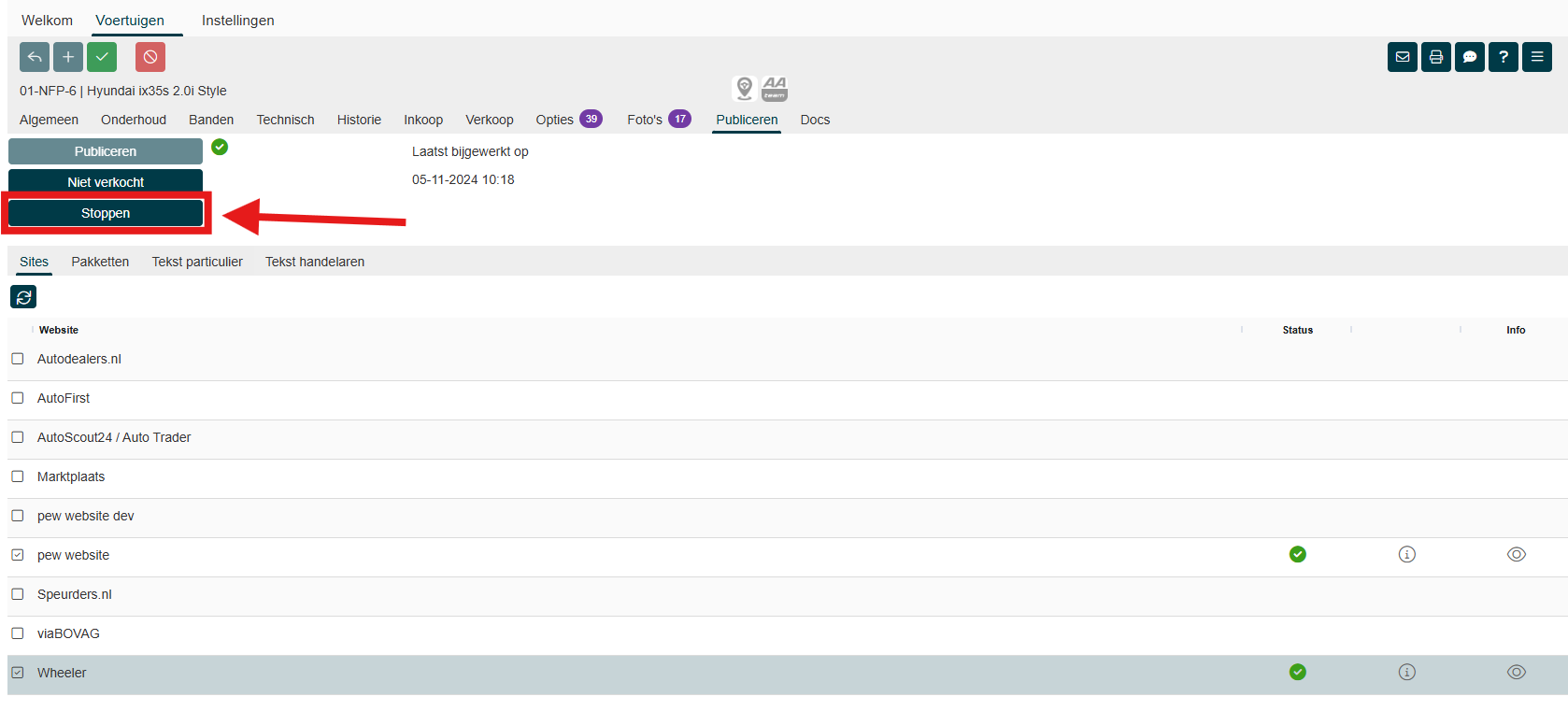Screen dimensions: 1568x725
Task: Open the chat bubble icon
Action: click(x=1470, y=57)
